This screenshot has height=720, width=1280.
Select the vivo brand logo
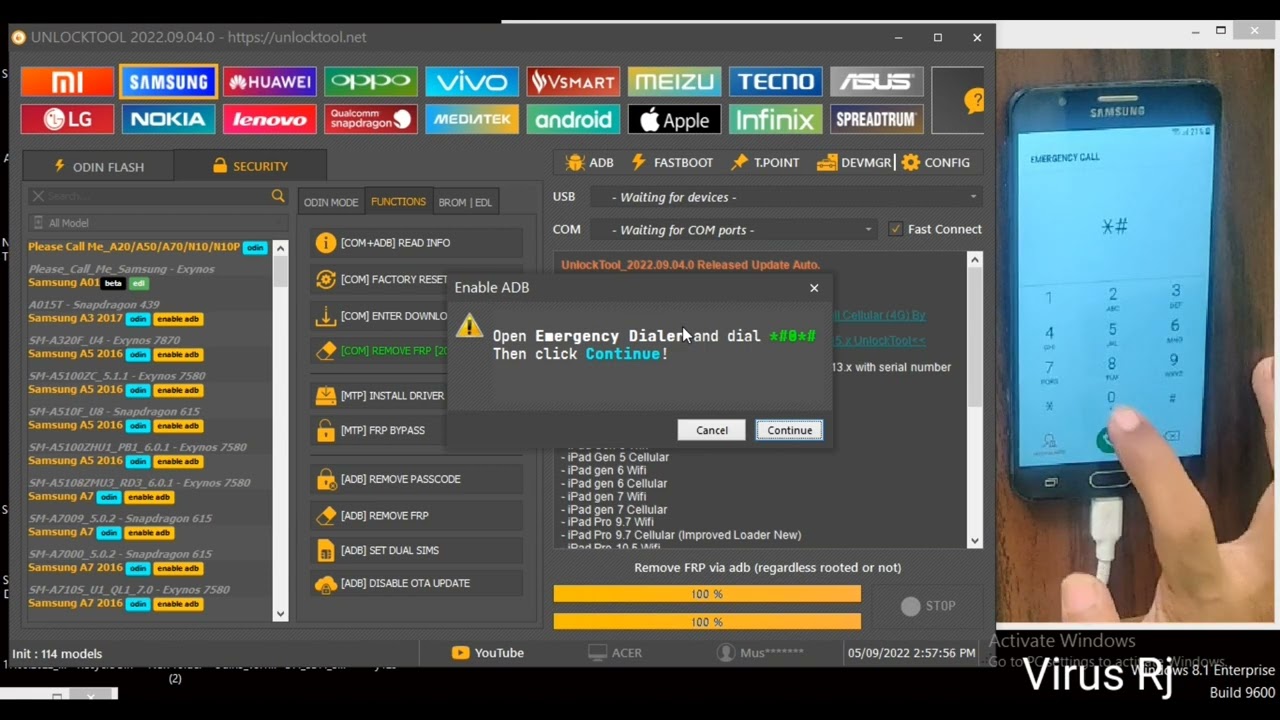click(x=472, y=82)
